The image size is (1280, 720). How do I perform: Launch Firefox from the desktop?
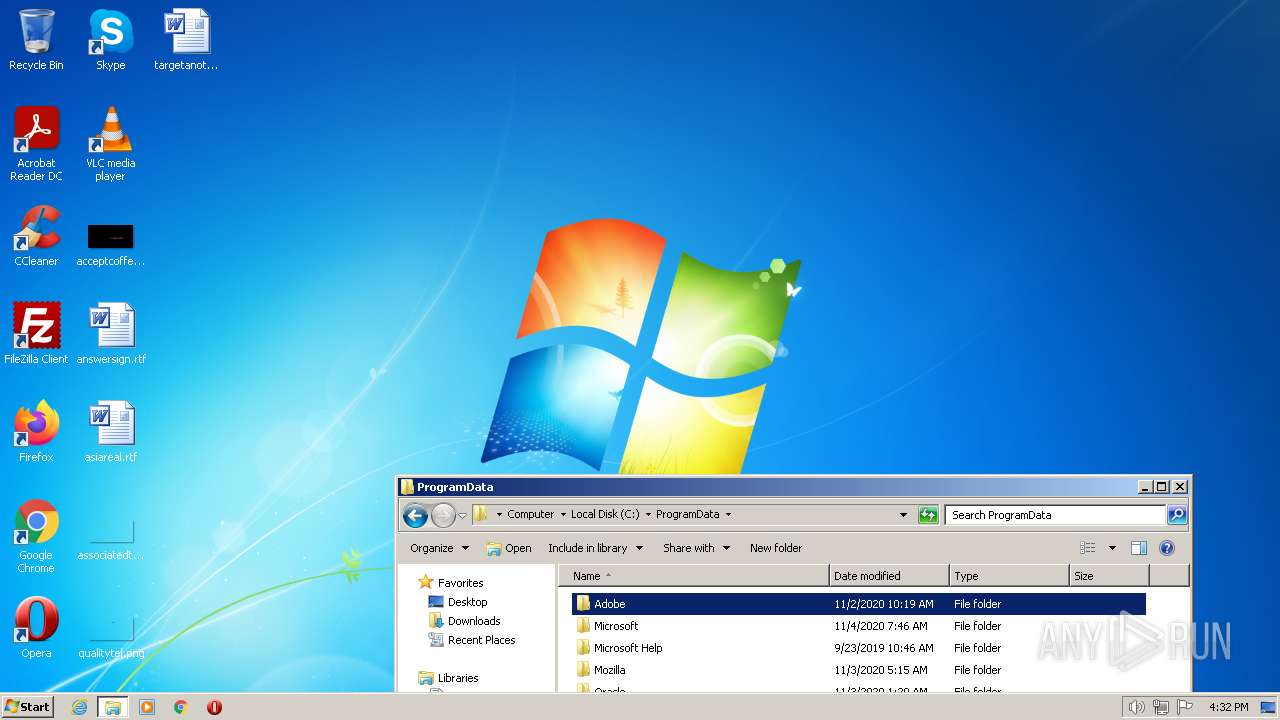pyautogui.click(x=36, y=432)
